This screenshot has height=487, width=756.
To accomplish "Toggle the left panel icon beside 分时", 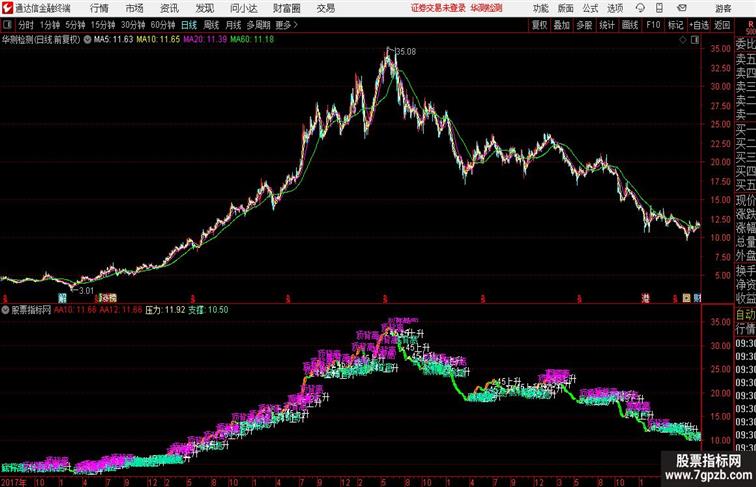I will pos(7,25).
